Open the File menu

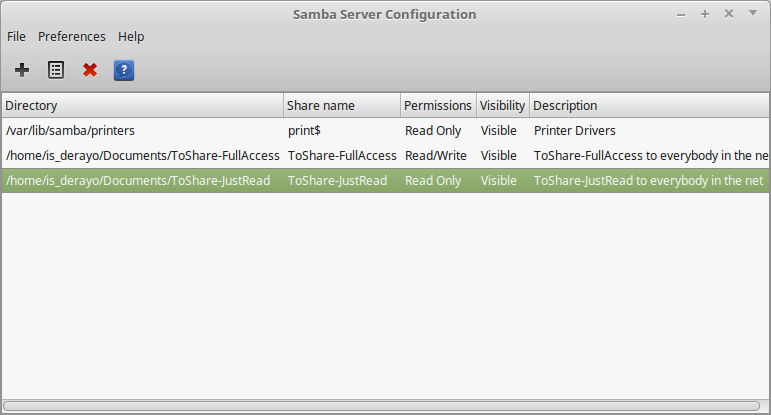pos(16,36)
